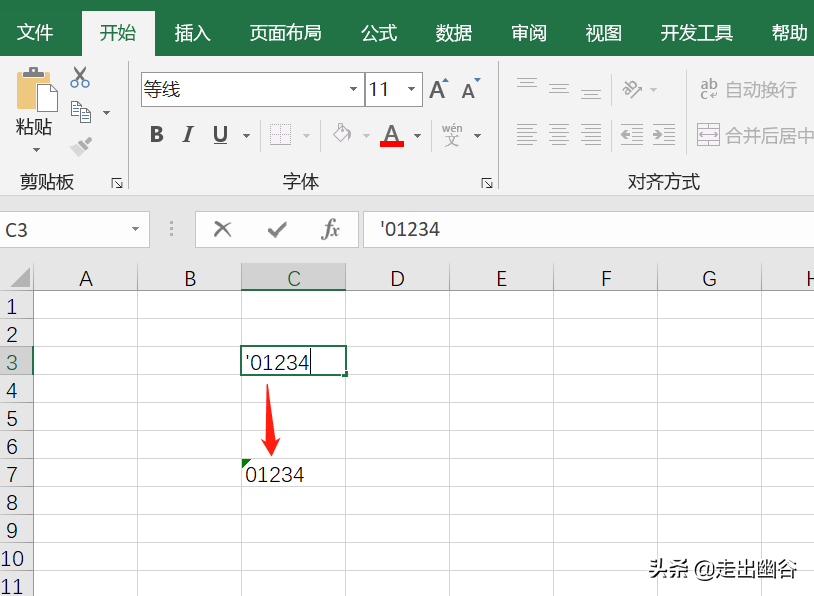Click the text orientation icon
The width and height of the screenshot is (814, 596).
click(632, 89)
